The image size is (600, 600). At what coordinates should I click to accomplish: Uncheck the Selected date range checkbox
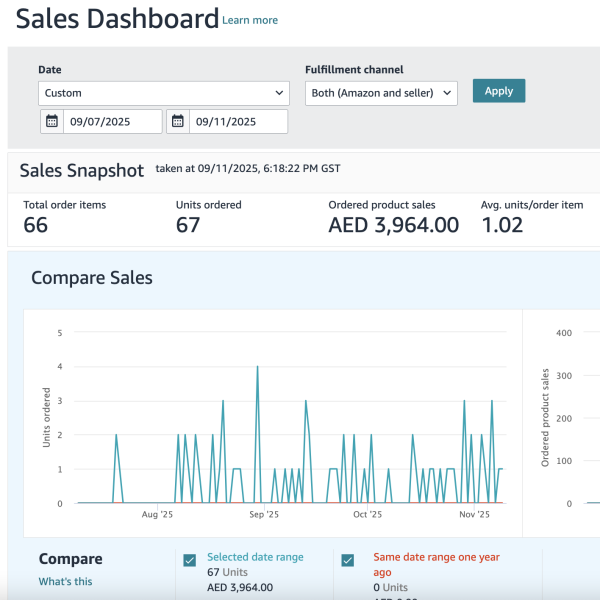coord(190,561)
